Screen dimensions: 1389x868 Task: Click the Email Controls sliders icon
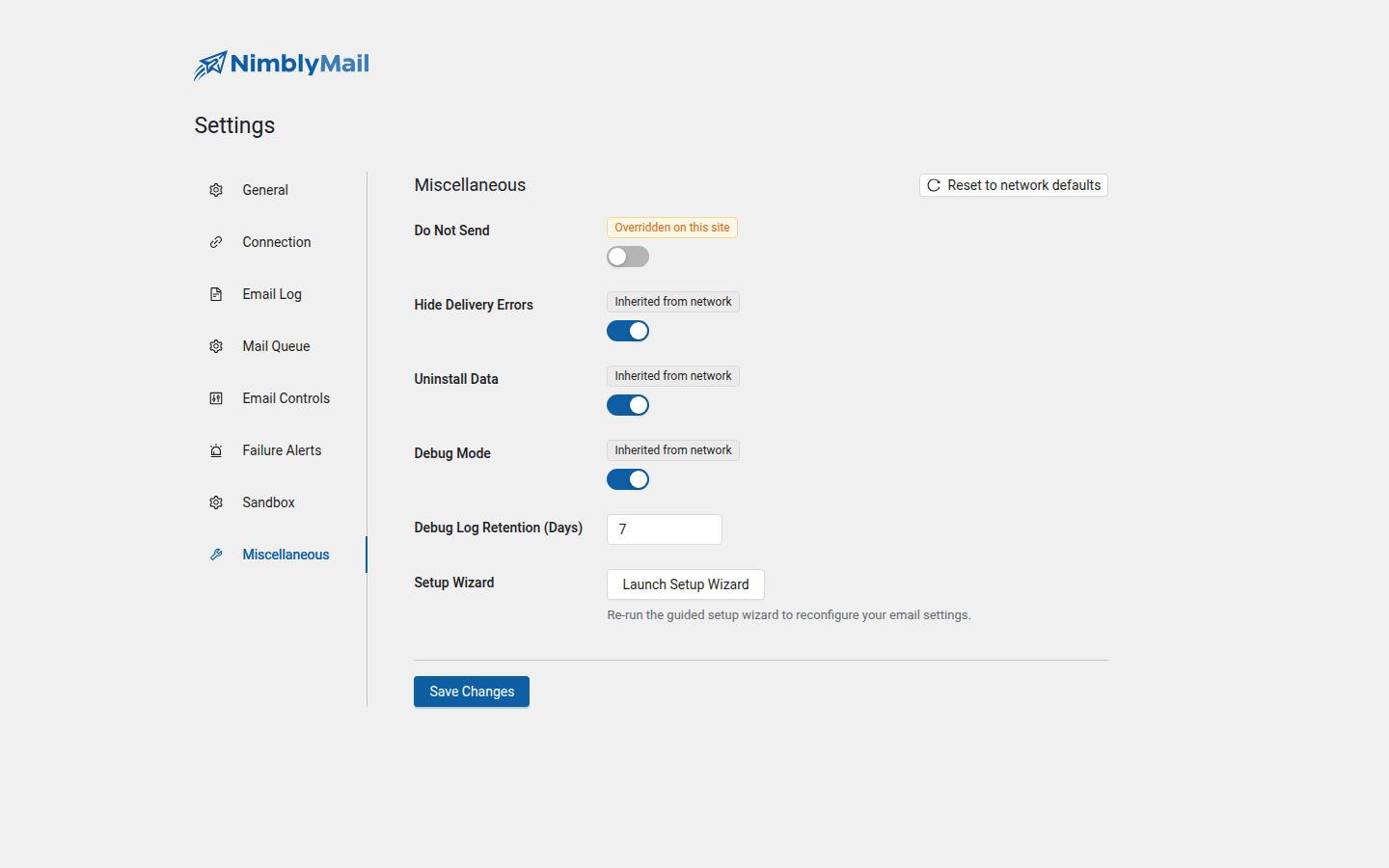pos(216,398)
